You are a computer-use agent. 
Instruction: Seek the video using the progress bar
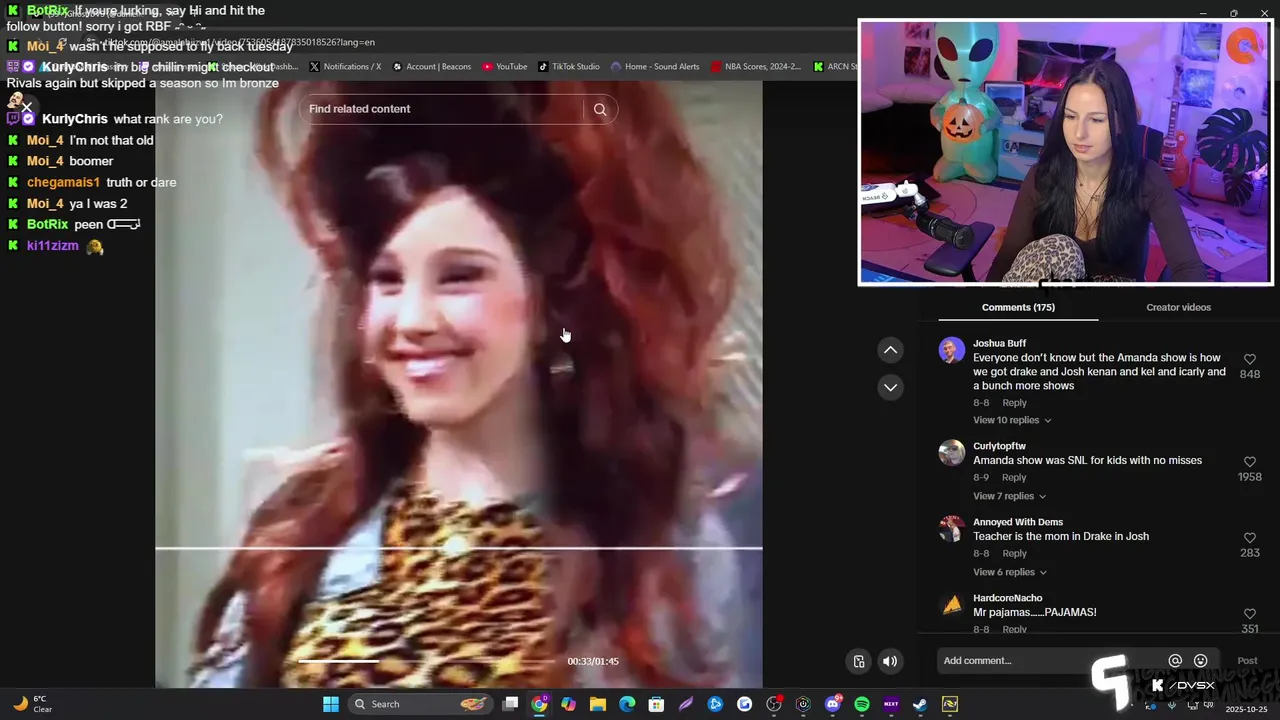pyautogui.click(x=426, y=661)
